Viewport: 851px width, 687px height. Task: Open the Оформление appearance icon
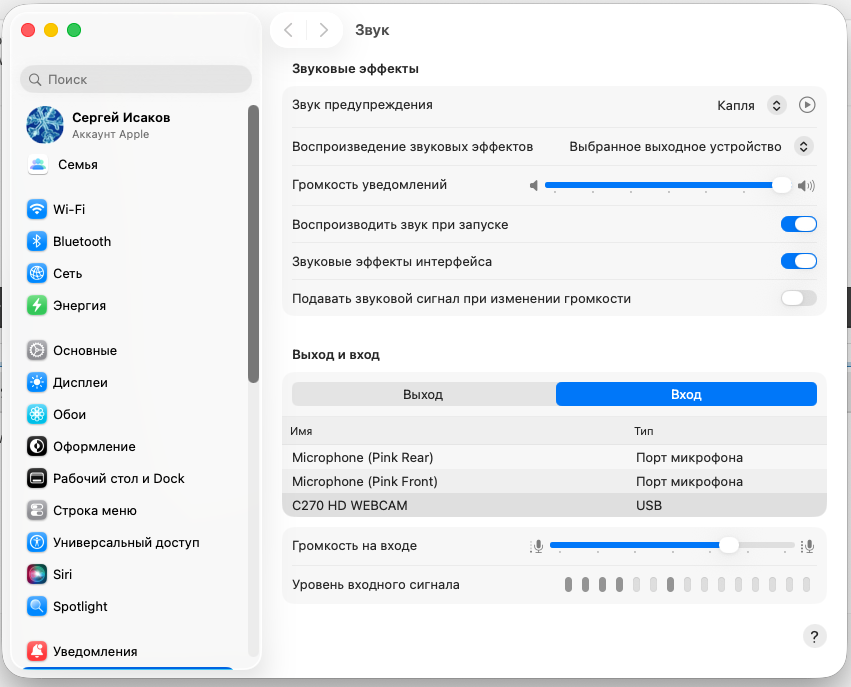point(37,446)
